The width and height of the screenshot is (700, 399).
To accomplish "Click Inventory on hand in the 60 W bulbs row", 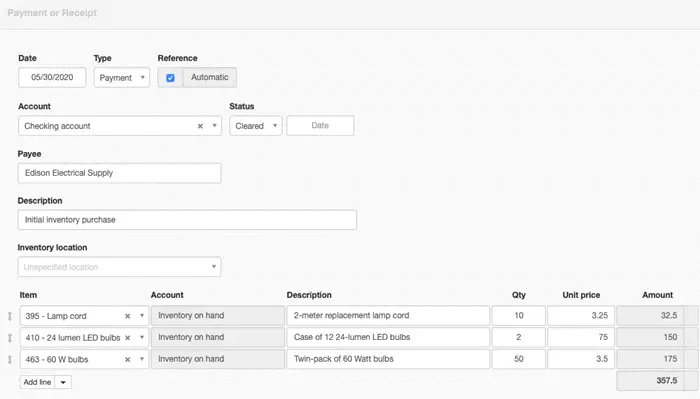I will [218, 359].
